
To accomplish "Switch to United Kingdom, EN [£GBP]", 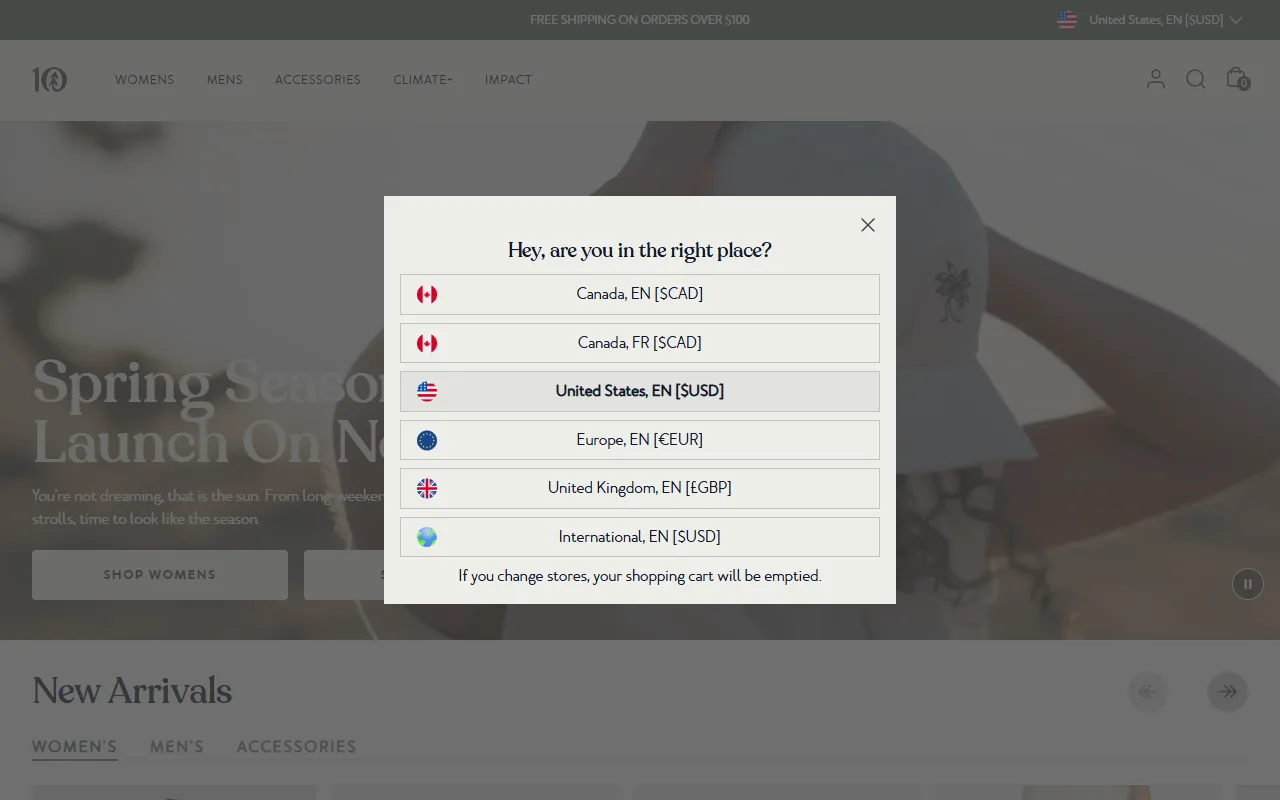I will [x=640, y=488].
